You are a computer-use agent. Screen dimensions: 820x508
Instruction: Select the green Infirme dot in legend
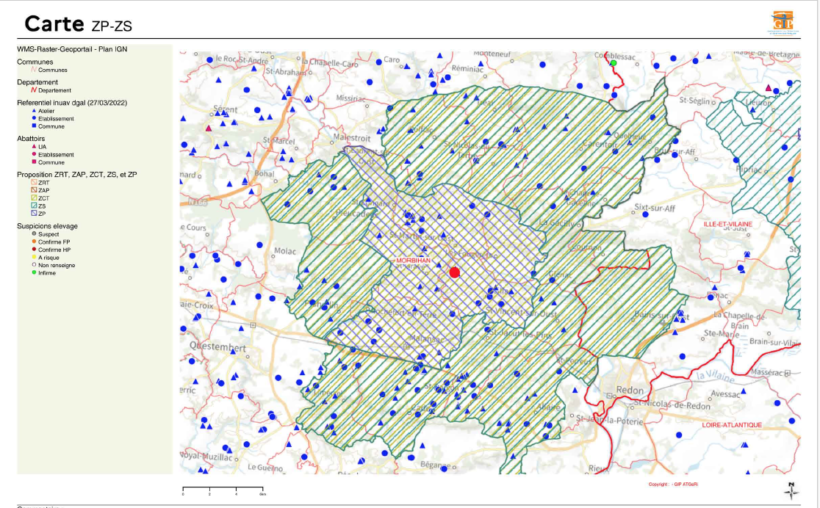pyautogui.click(x=34, y=273)
